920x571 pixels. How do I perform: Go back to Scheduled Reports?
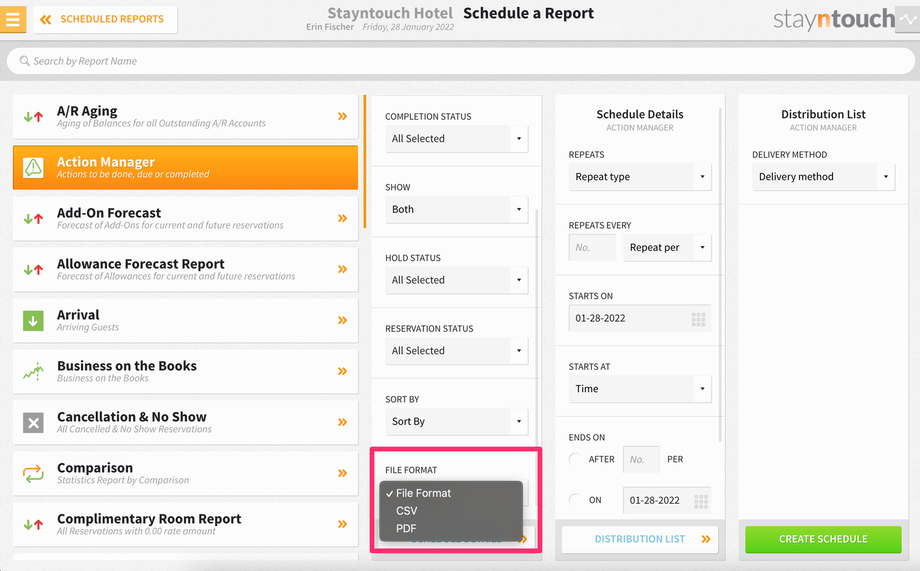(x=106, y=19)
